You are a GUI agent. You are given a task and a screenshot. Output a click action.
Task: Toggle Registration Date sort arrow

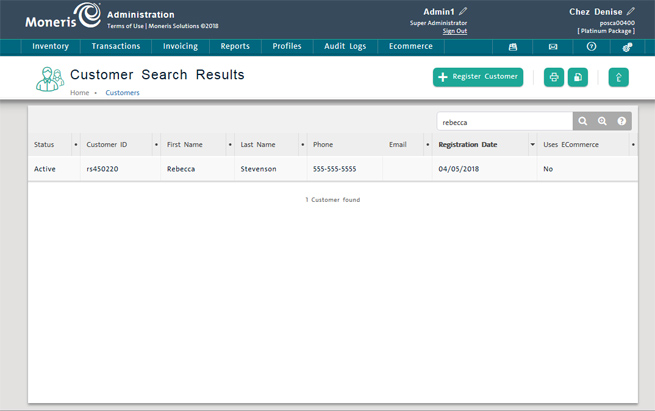click(533, 145)
